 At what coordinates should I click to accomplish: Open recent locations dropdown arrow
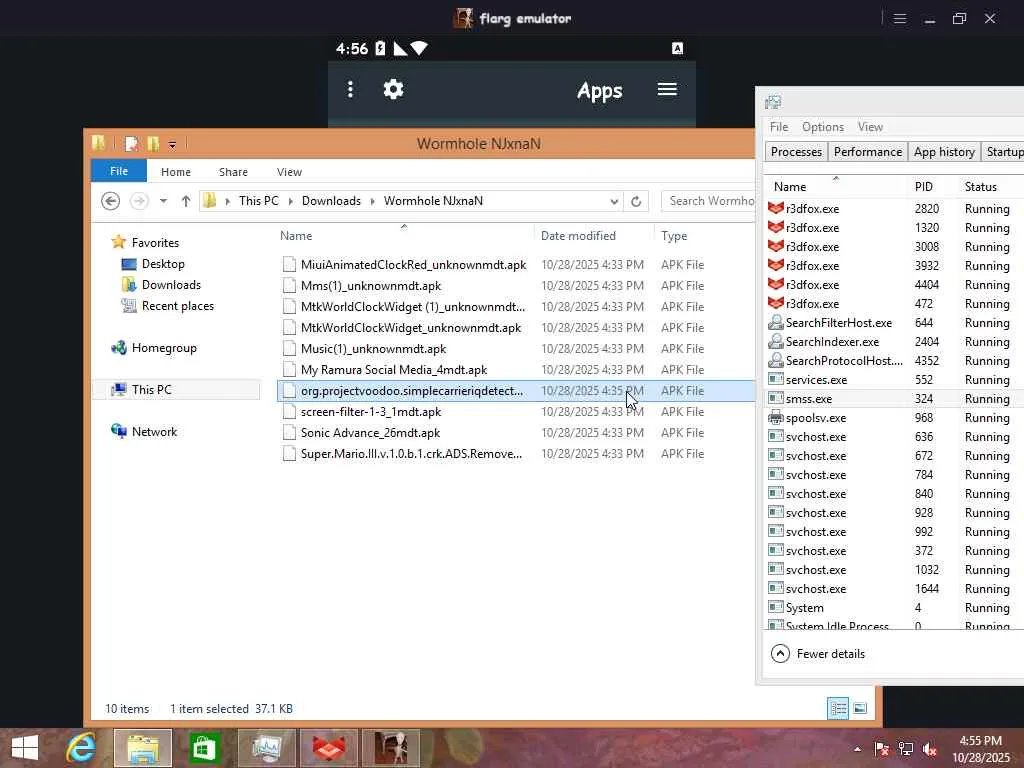(x=163, y=201)
